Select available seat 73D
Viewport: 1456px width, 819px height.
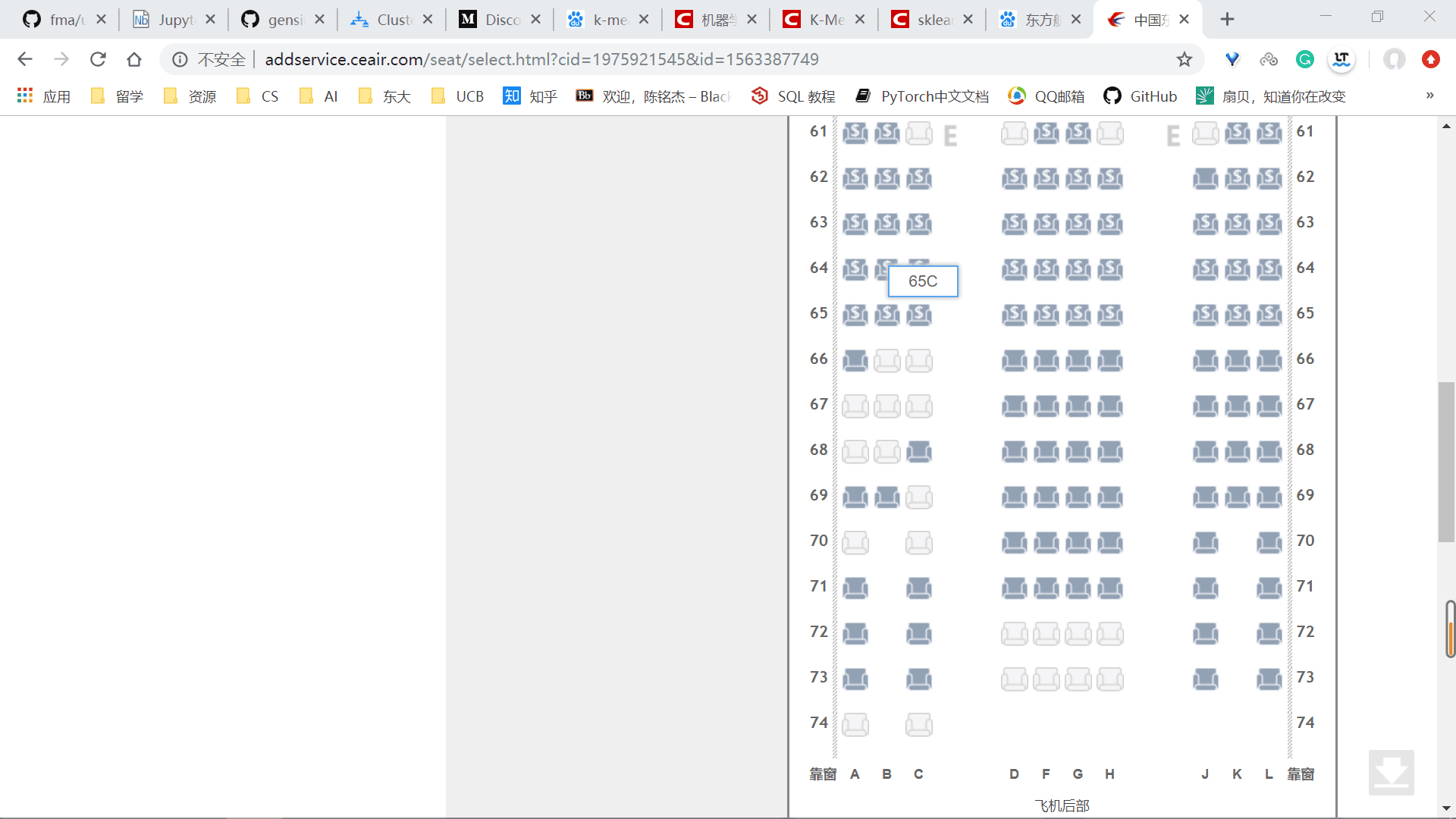pyautogui.click(x=1014, y=679)
